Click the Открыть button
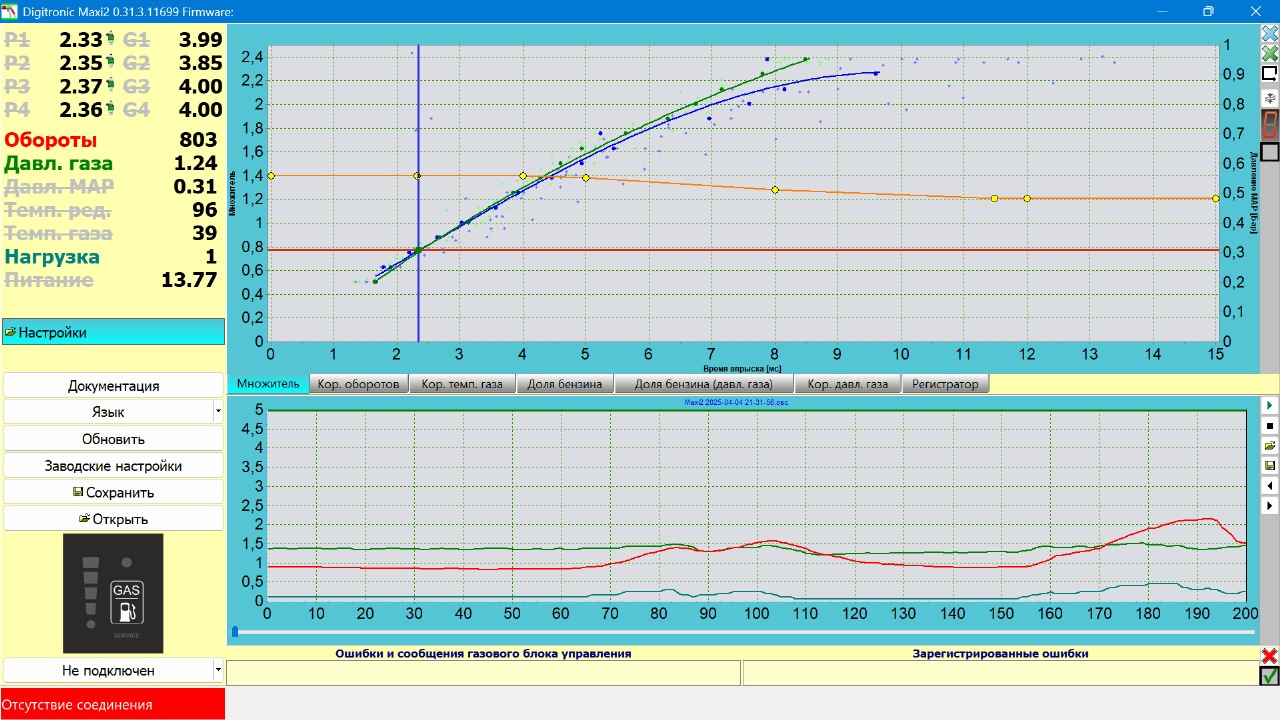 click(x=113, y=519)
